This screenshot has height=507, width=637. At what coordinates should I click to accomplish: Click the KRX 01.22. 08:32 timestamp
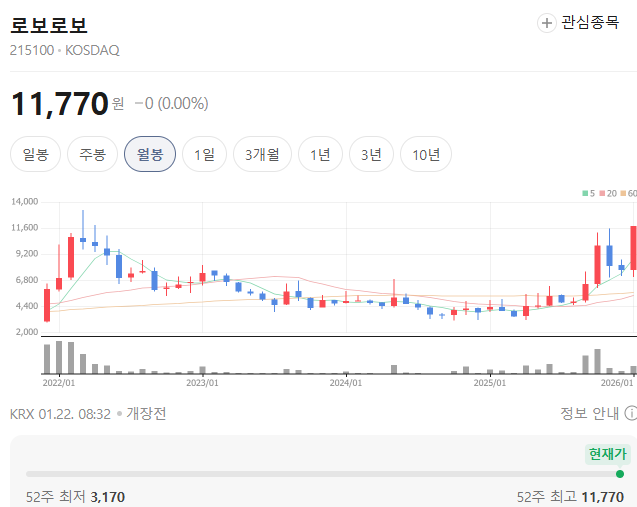(60, 414)
